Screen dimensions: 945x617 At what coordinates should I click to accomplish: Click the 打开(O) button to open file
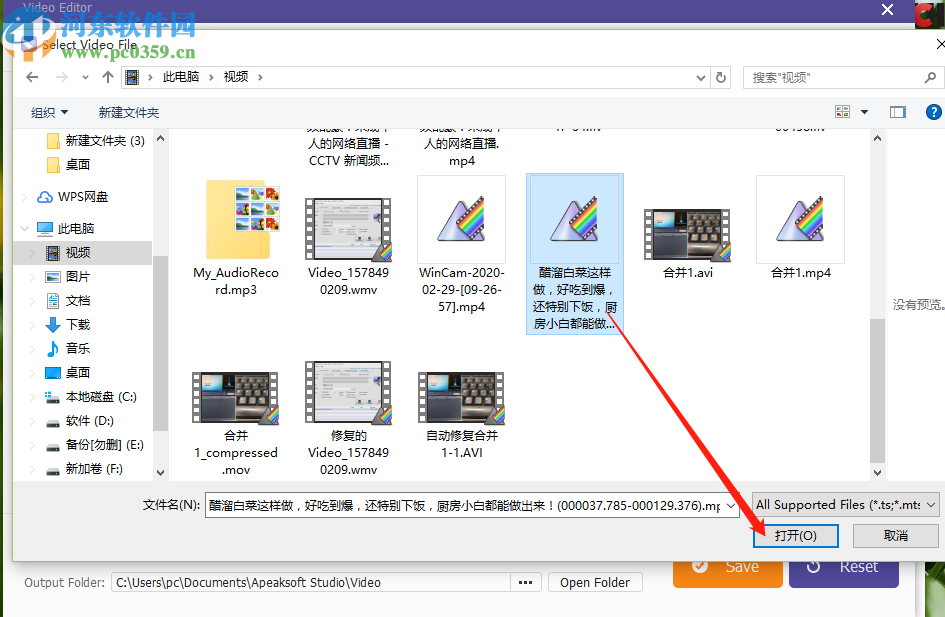(795, 536)
